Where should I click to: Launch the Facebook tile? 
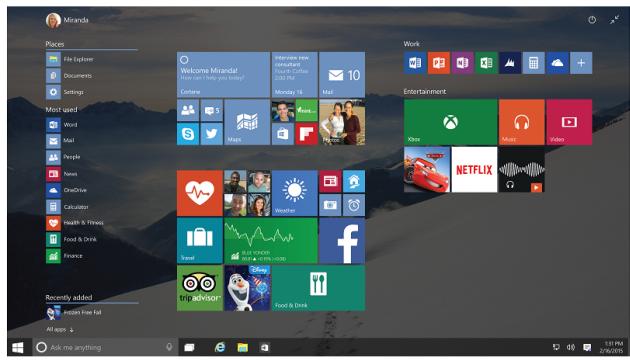[342, 240]
